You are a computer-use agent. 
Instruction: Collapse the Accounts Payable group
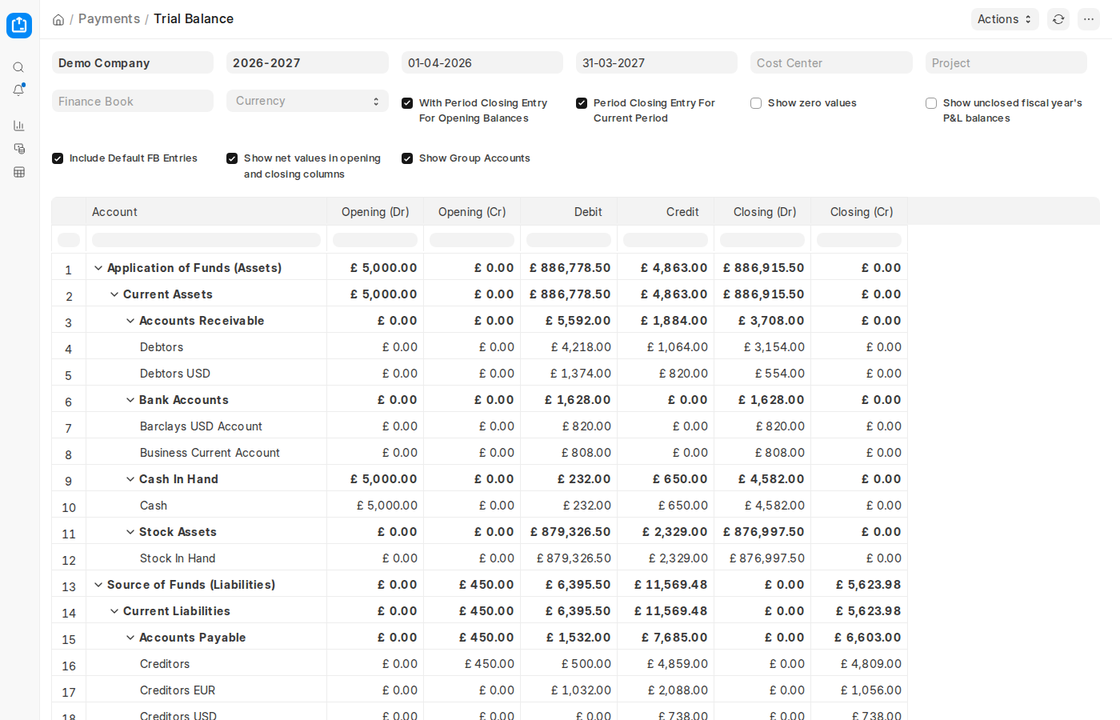click(130, 638)
